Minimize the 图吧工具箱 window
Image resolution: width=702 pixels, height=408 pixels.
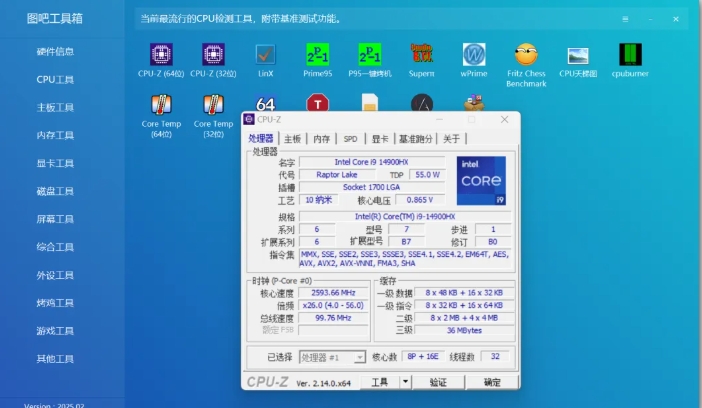click(x=650, y=19)
